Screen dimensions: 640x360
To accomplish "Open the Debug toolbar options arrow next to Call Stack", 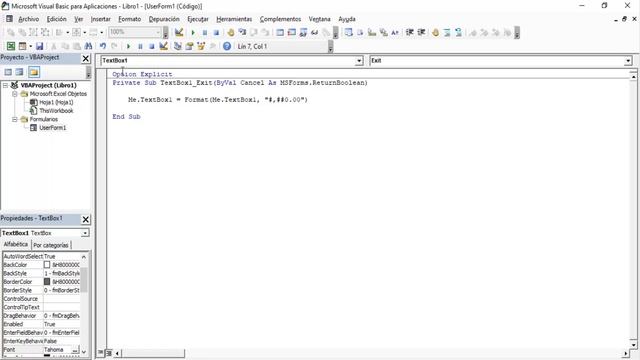I will tap(335, 33).
